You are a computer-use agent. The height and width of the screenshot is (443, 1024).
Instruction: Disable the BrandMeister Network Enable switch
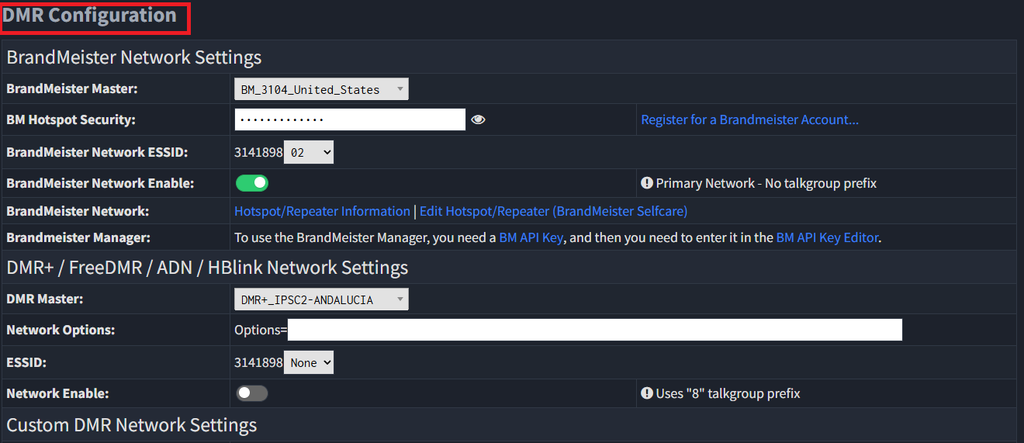point(252,184)
